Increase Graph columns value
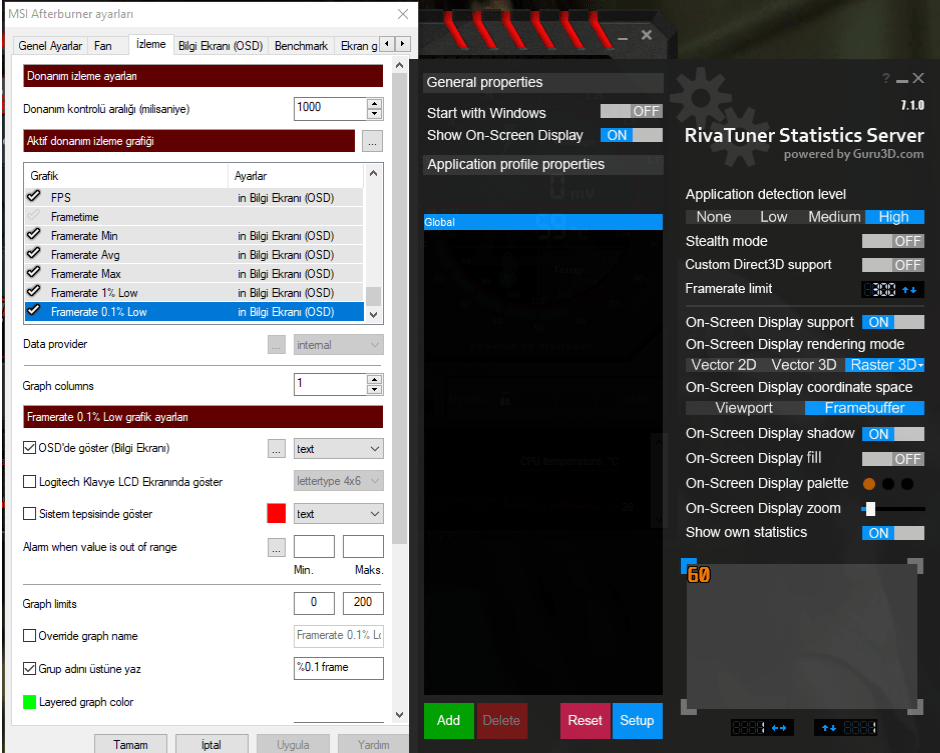940x753 pixels. (x=374, y=379)
